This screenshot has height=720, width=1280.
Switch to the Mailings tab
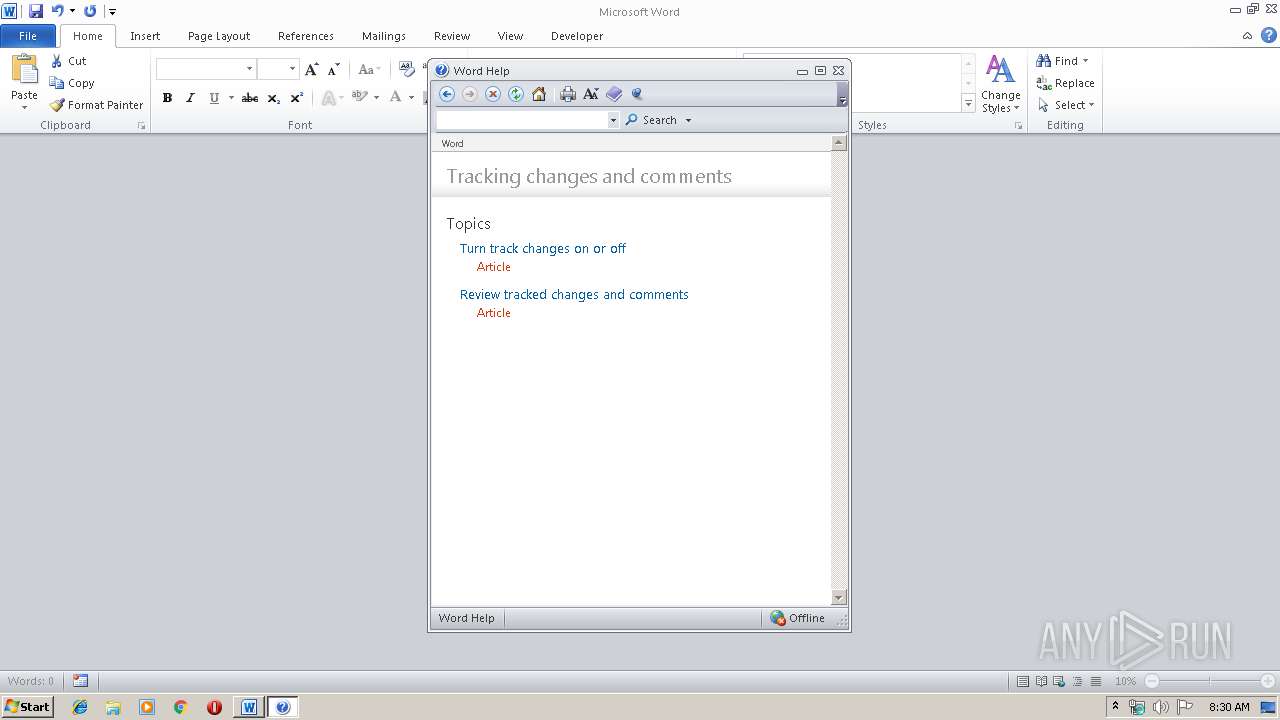[x=384, y=36]
